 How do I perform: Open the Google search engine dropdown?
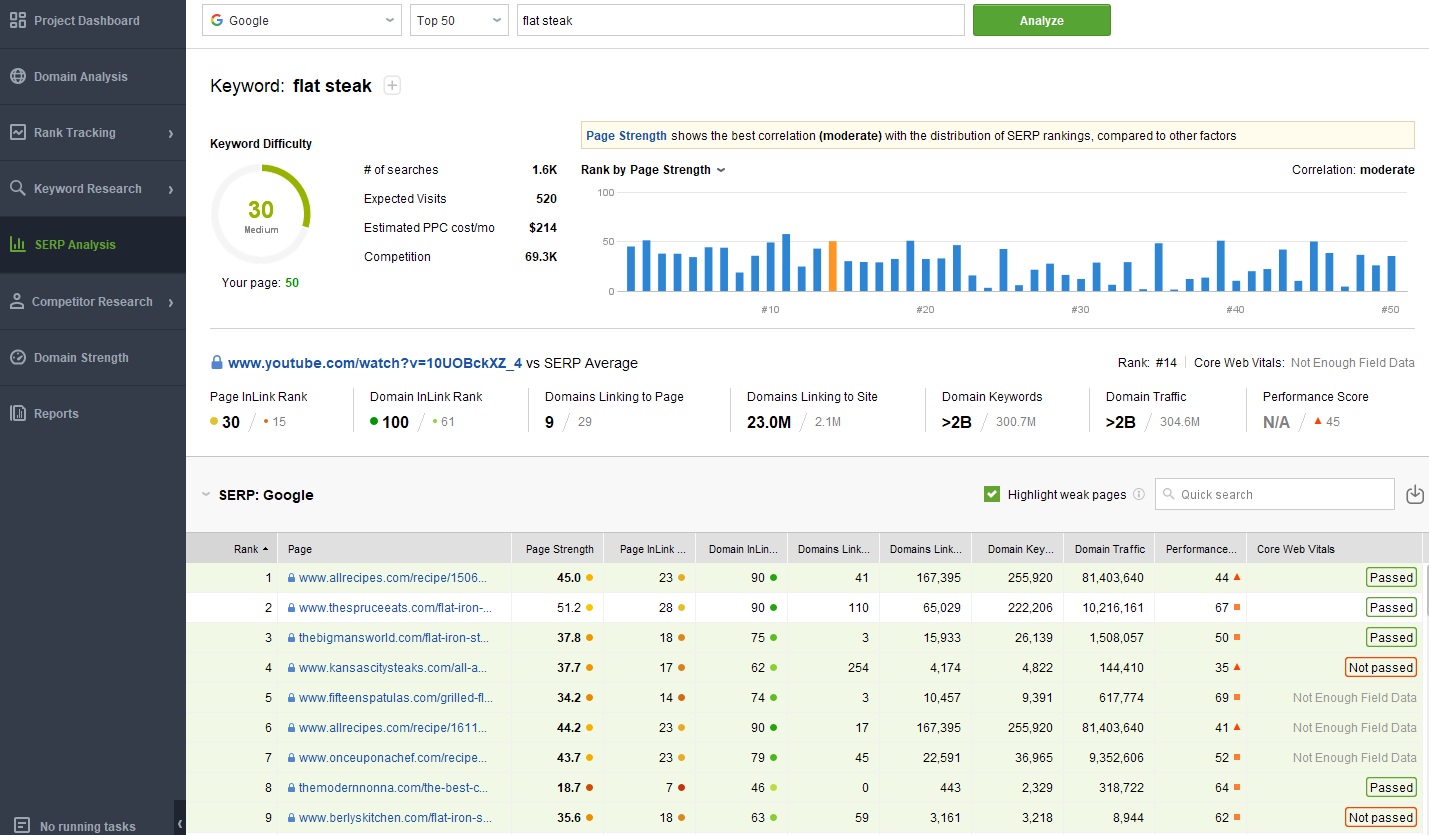click(301, 21)
